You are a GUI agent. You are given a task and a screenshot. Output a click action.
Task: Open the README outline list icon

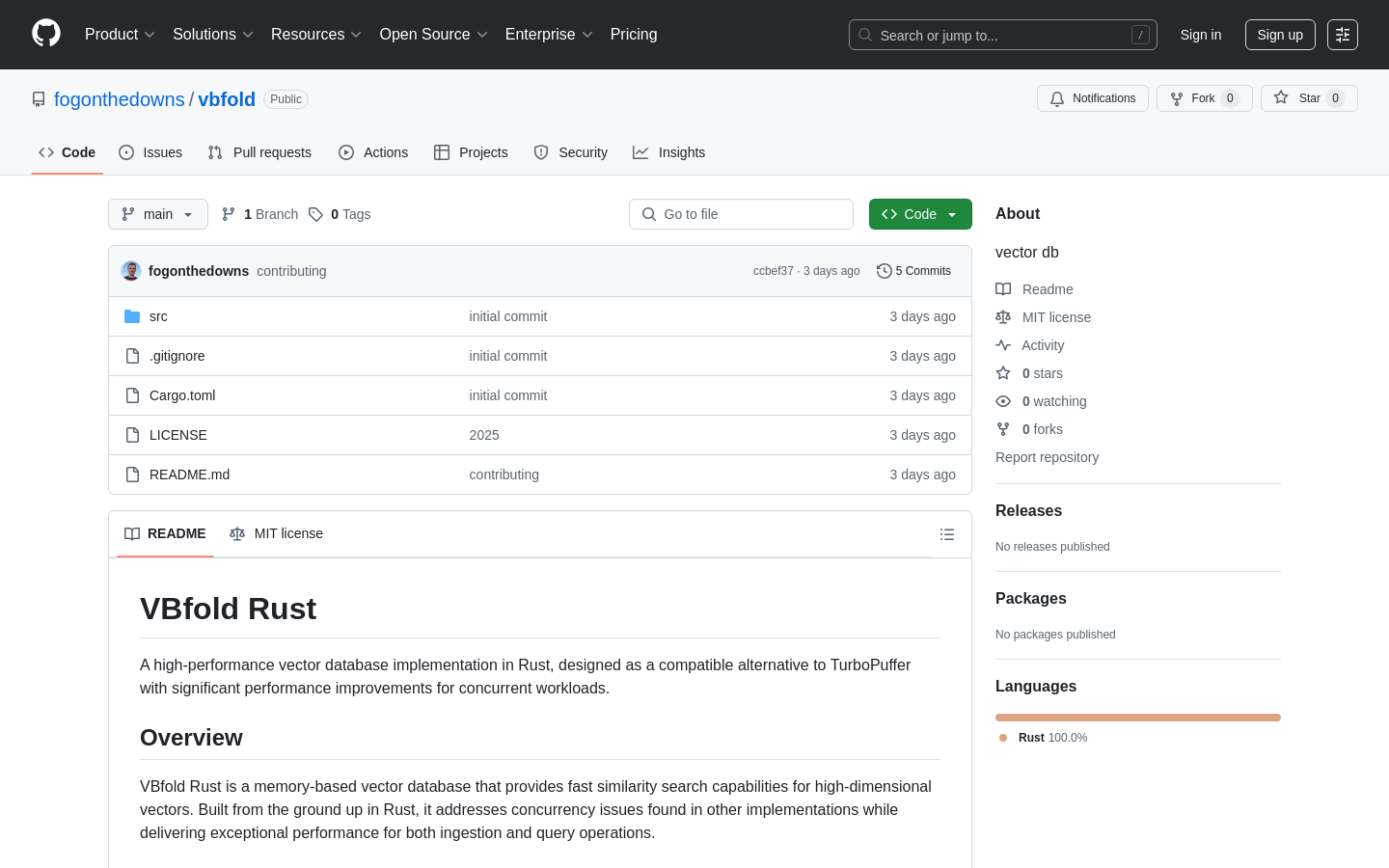pyautogui.click(x=947, y=534)
